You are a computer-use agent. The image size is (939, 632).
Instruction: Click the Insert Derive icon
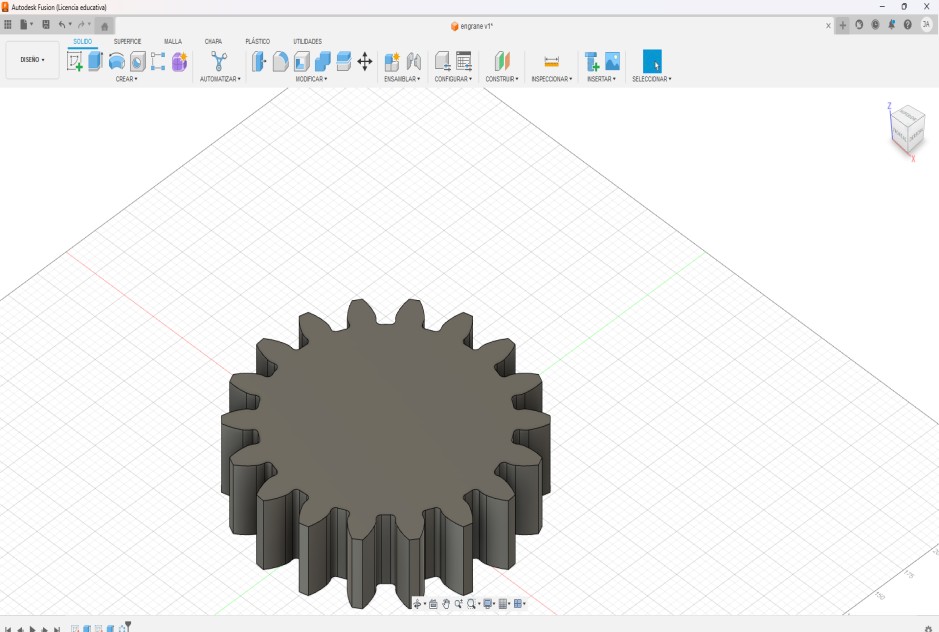(x=592, y=61)
